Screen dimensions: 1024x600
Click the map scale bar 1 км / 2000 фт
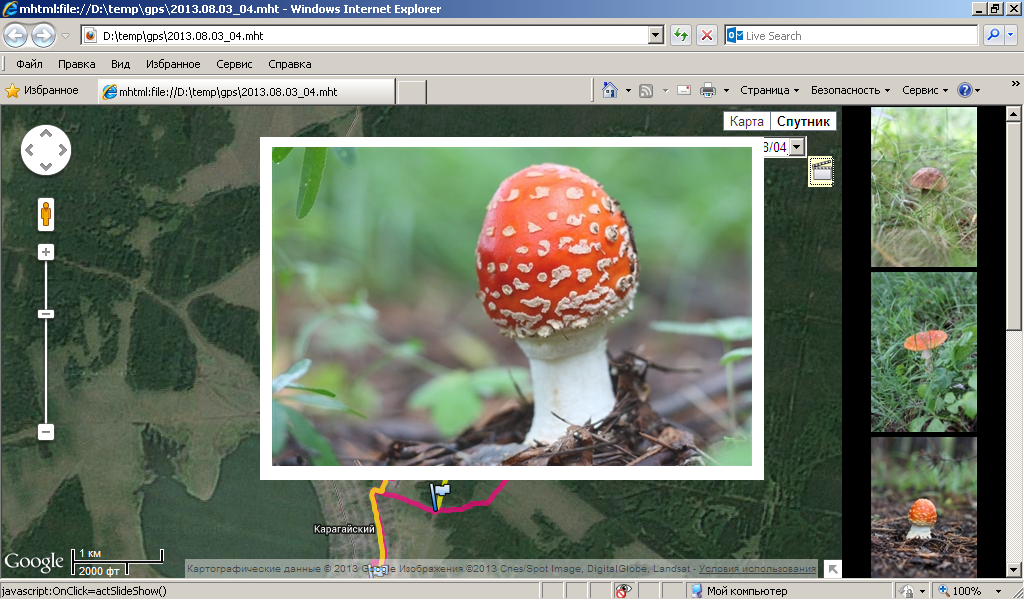pos(117,561)
